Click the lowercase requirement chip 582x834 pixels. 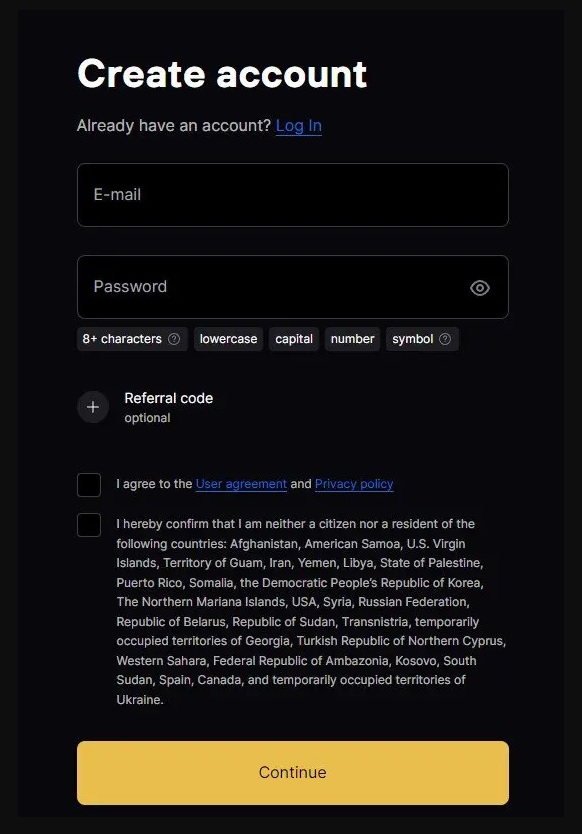click(228, 339)
